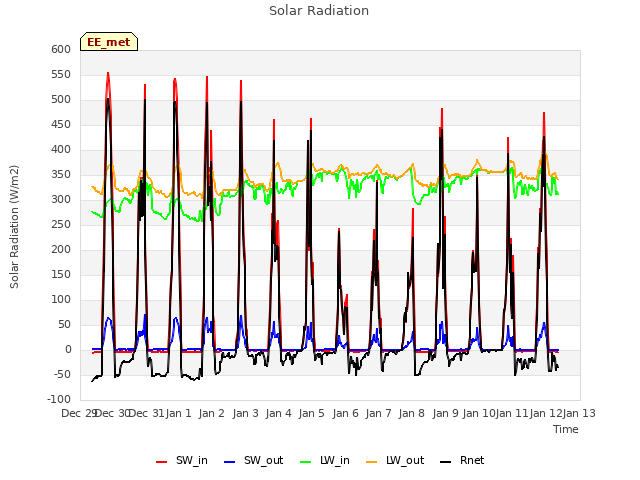Click the 350 y-axis tick label

pos(61,174)
